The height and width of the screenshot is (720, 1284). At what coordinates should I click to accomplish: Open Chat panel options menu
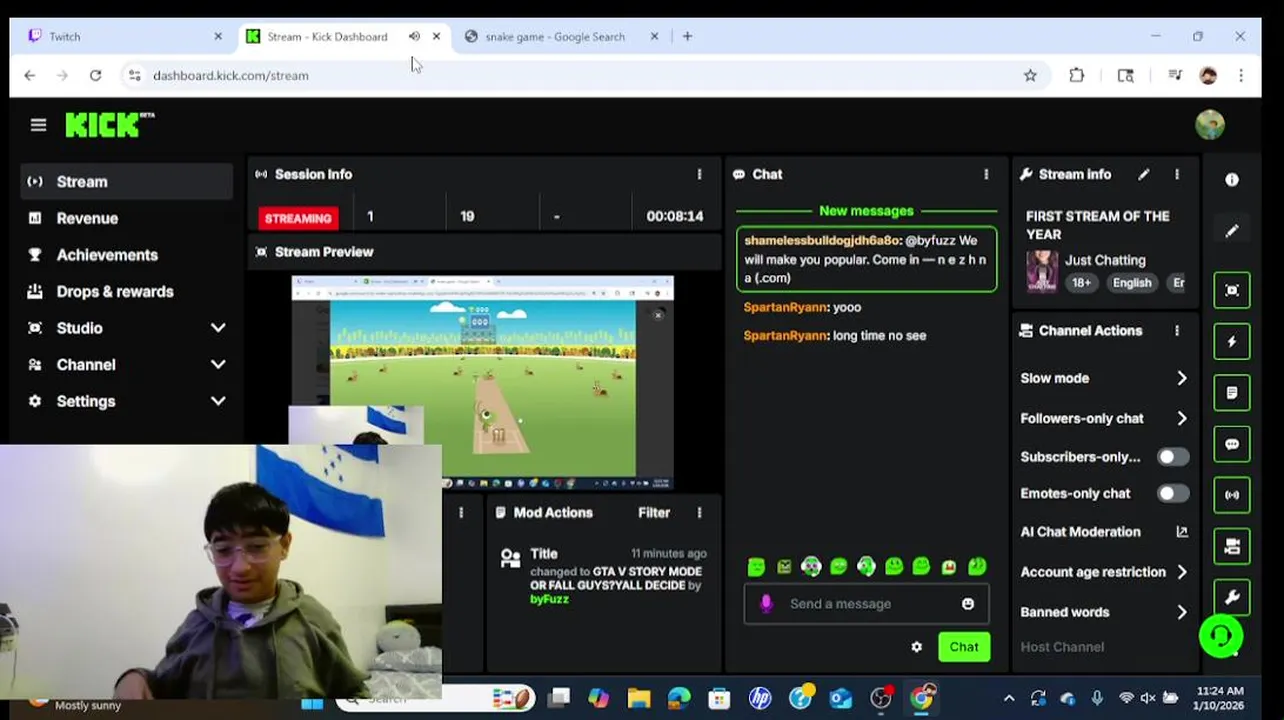(x=986, y=174)
